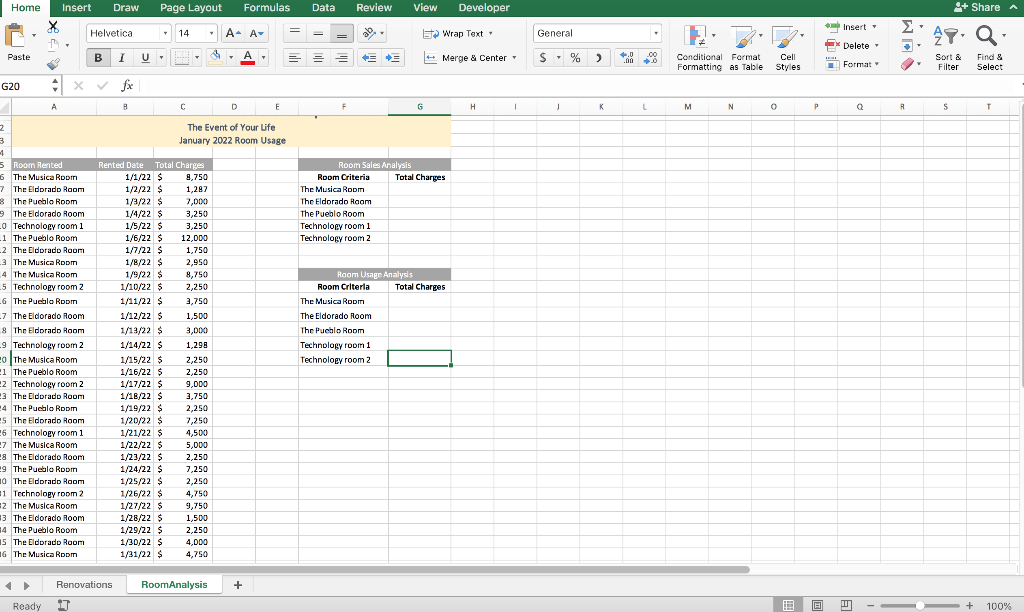Adjust the zoom slider

[x=918, y=605]
